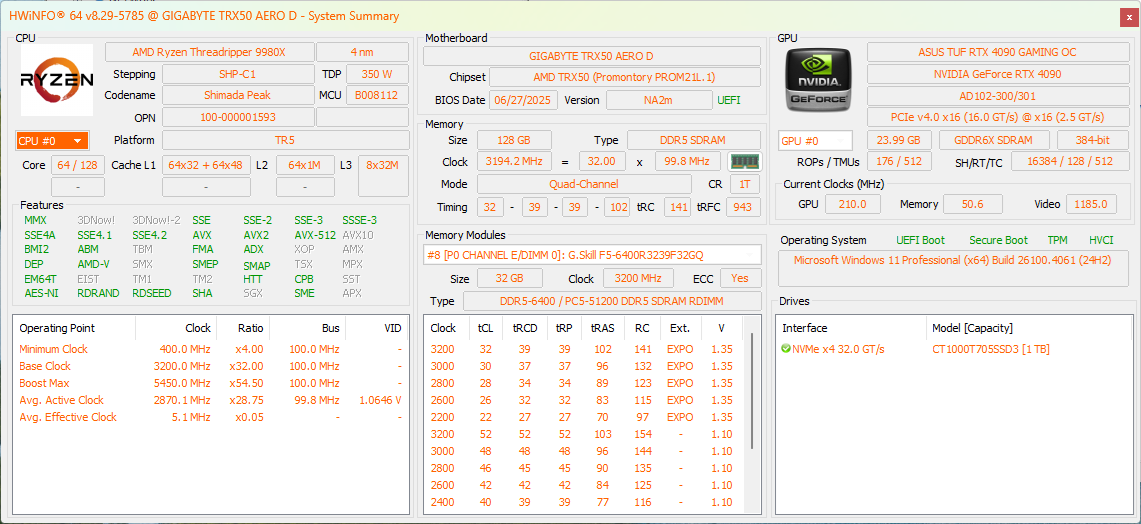1141x524 pixels.
Task: Click the 3194.2 MHz memory clock field
Action: pos(514,162)
